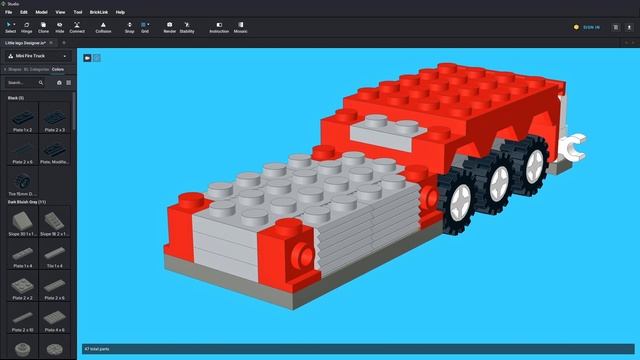Viewport: 640px width, 360px height.
Task: Choose the Hinge tool
Action: [x=27, y=27]
